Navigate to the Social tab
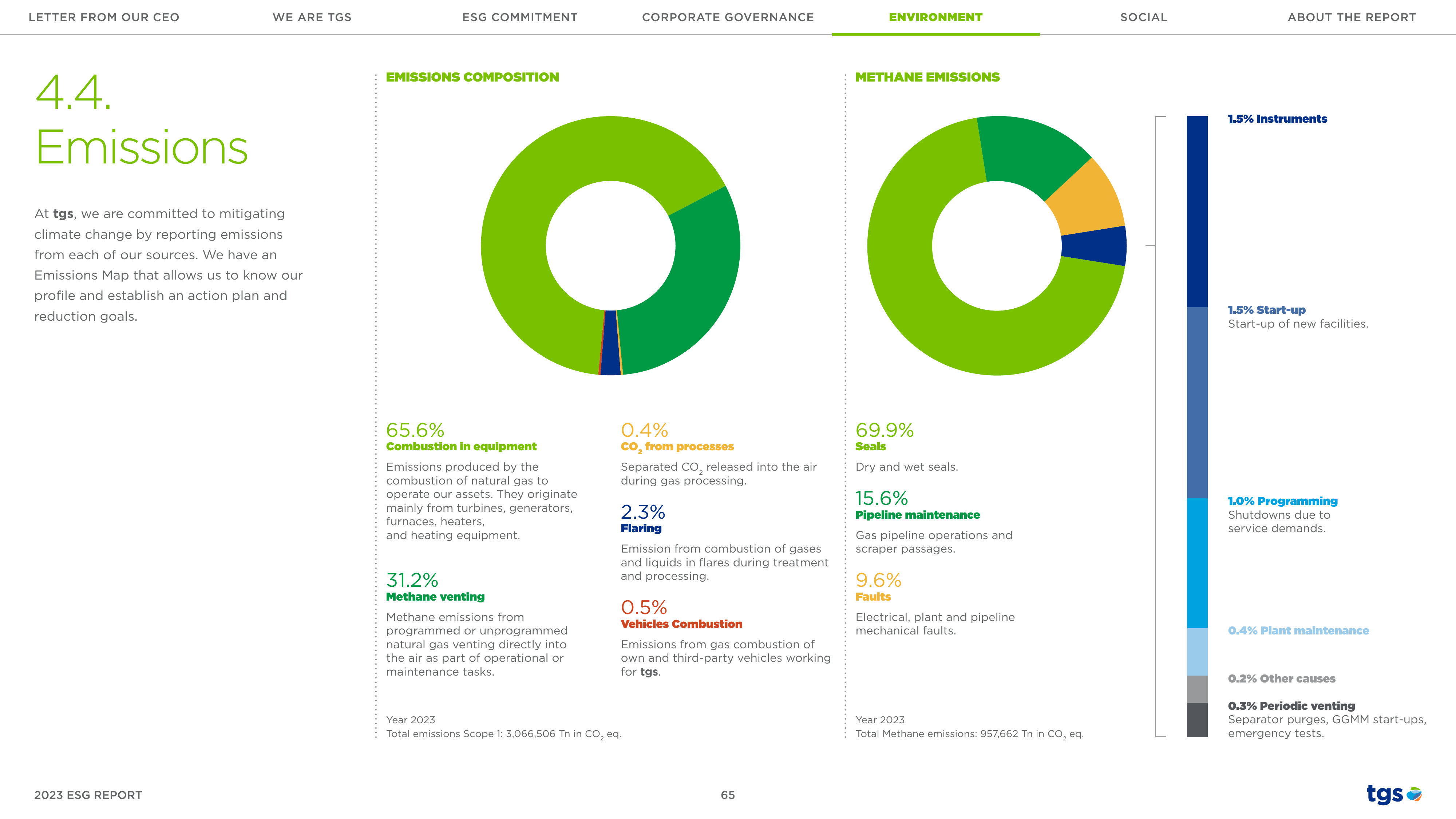 pos(1144,17)
